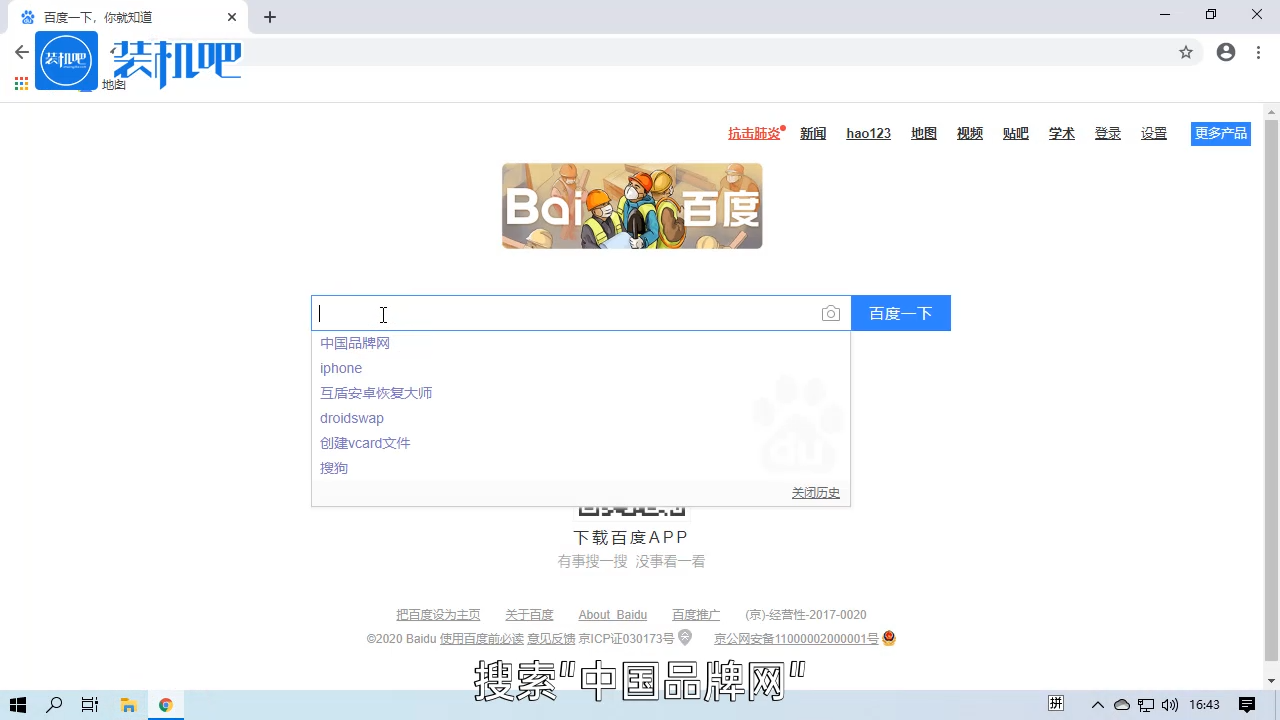Pick "droidswap" suggestion from list

(x=352, y=418)
